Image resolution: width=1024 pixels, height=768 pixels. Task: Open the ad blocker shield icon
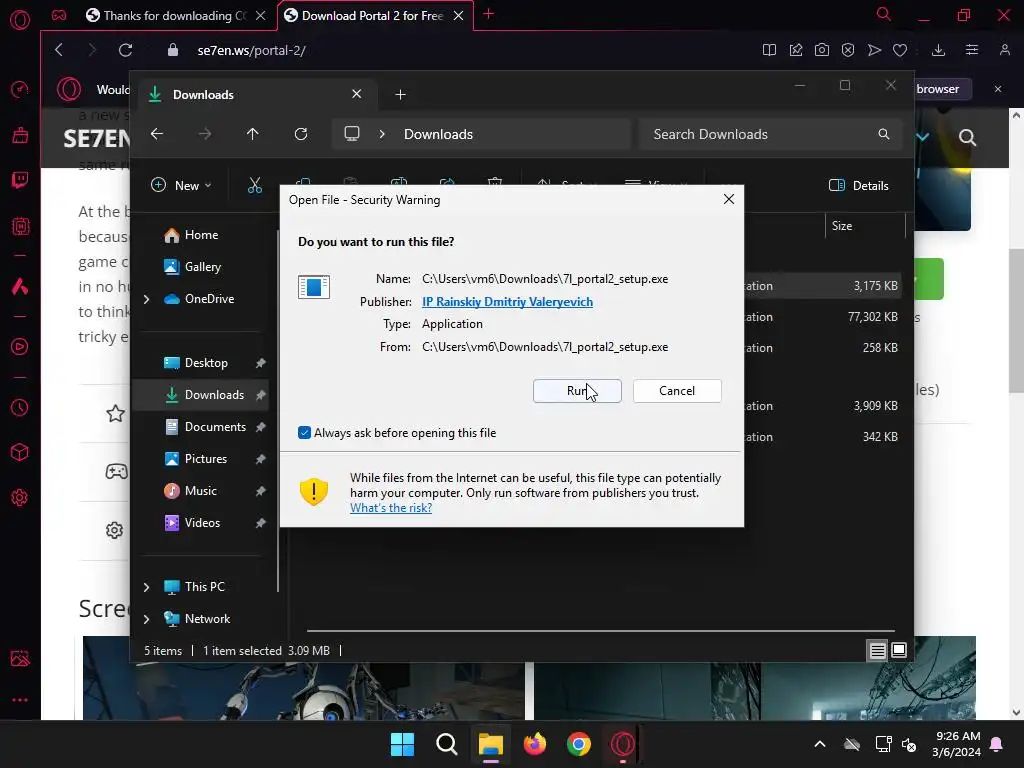click(848, 50)
